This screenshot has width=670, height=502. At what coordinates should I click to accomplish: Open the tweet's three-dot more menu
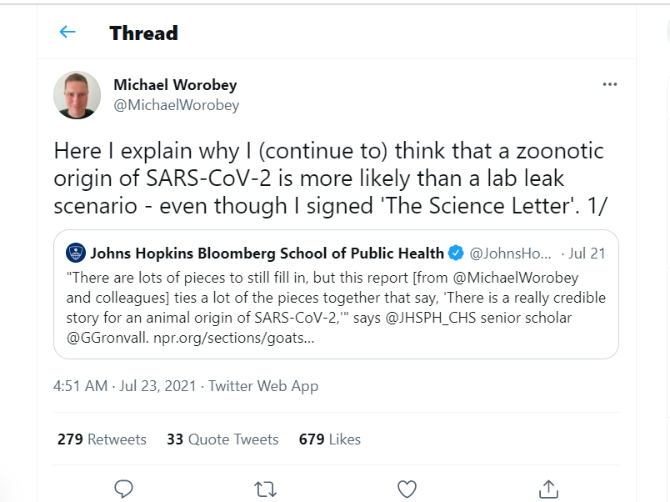pos(610,85)
